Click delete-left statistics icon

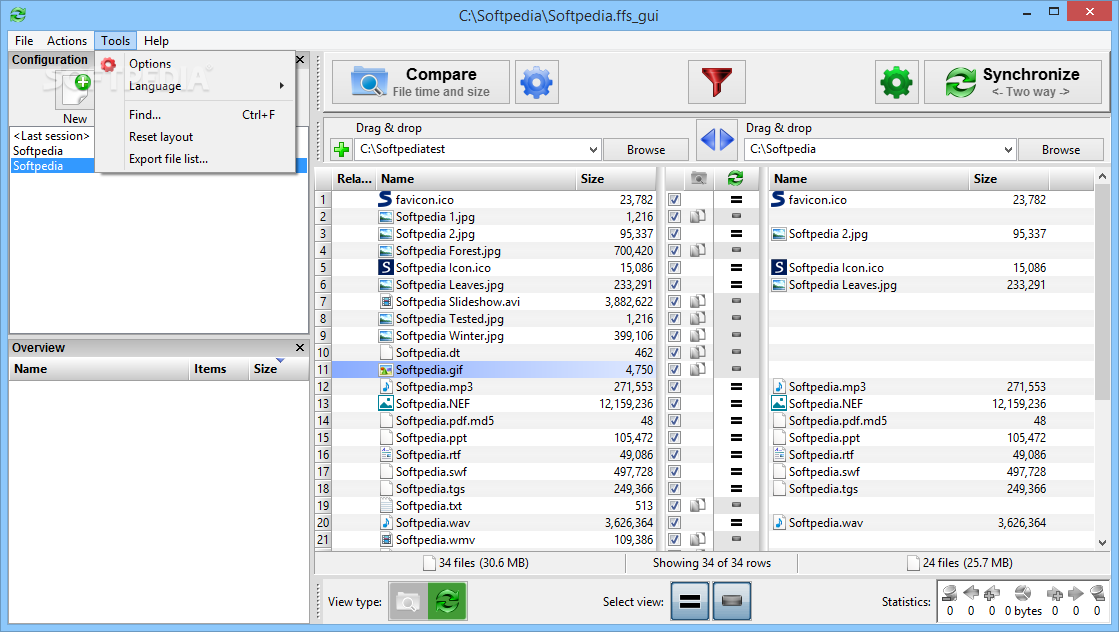950,593
